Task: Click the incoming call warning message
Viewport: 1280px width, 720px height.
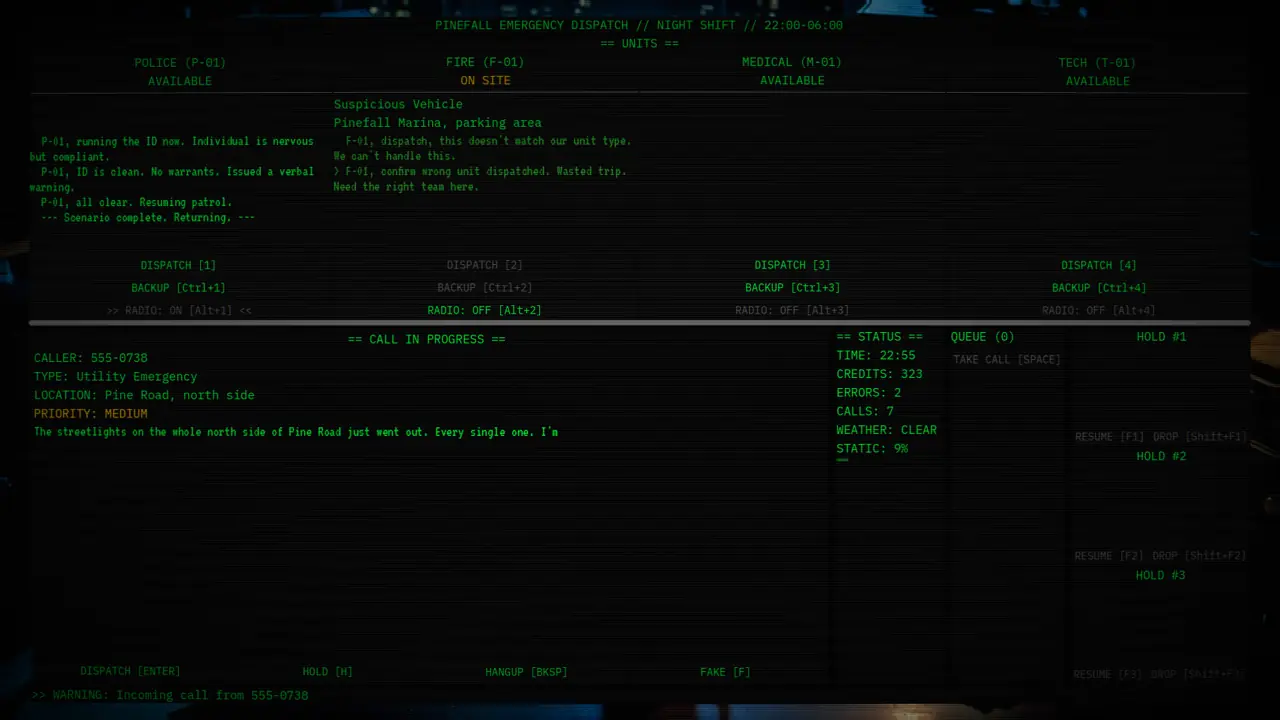Action: click(x=170, y=695)
